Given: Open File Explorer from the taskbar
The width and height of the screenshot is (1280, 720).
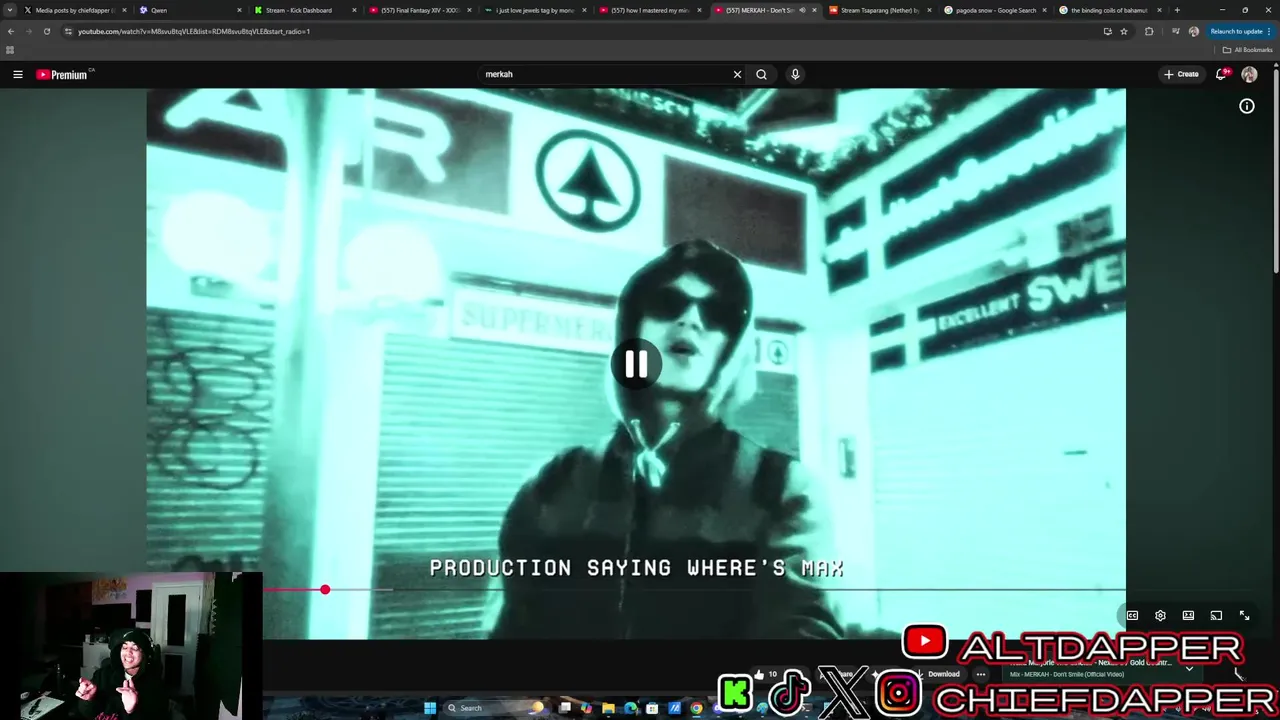Looking at the screenshot, I should point(608,708).
